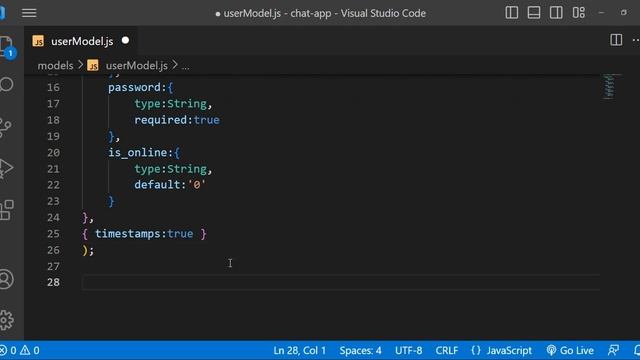640x360 pixels.
Task: Change indentation via Spaces: 4
Action: click(x=360, y=350)
